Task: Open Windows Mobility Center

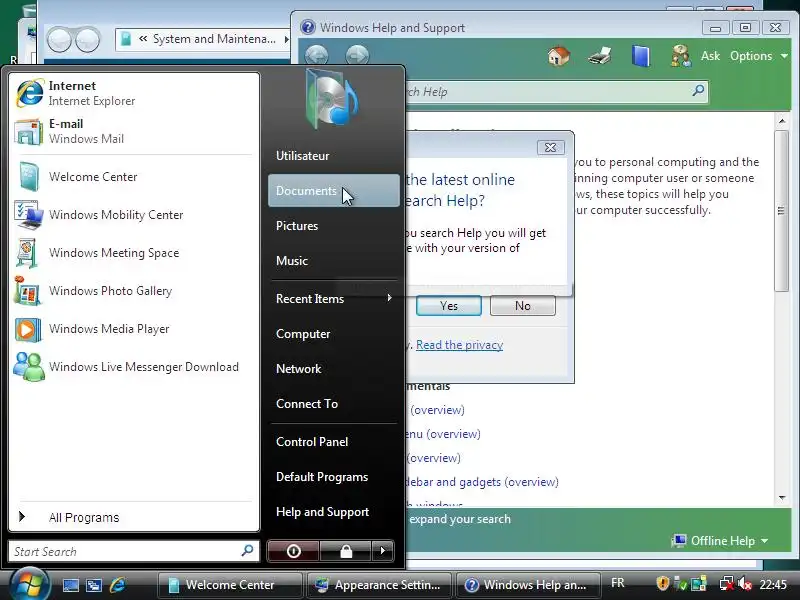Action: coord(135,215)
